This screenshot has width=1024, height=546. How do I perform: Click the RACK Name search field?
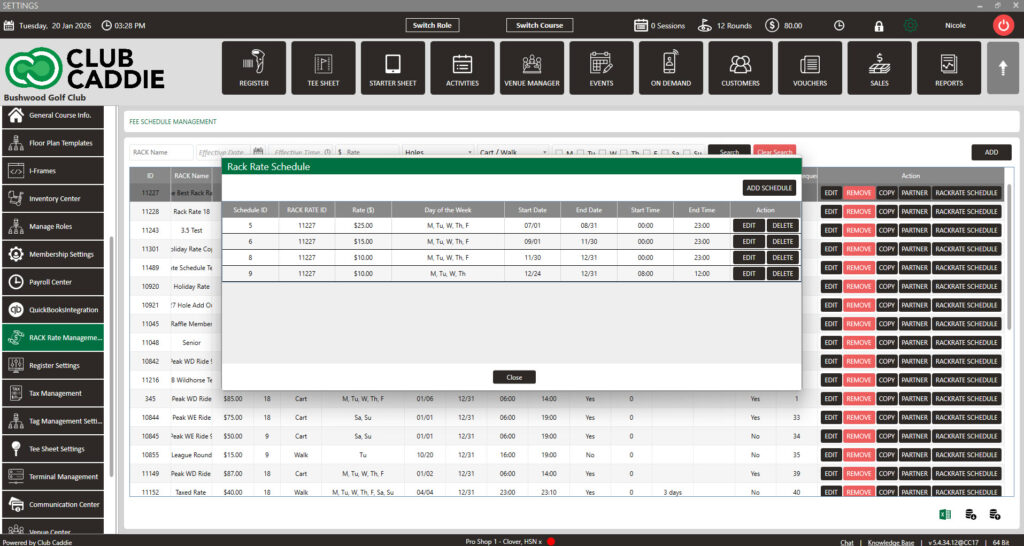coord(161,152)
